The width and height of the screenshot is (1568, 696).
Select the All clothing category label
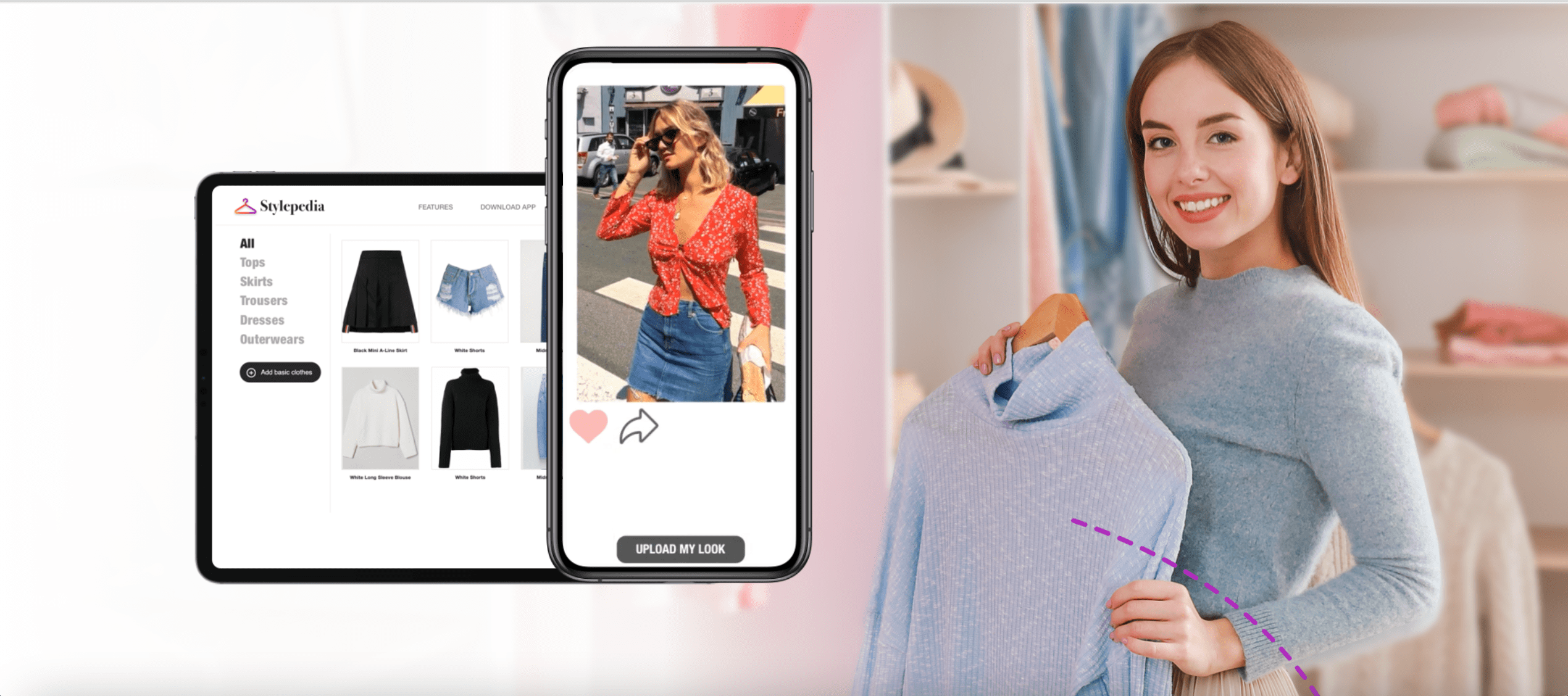[x=247, y=243]
